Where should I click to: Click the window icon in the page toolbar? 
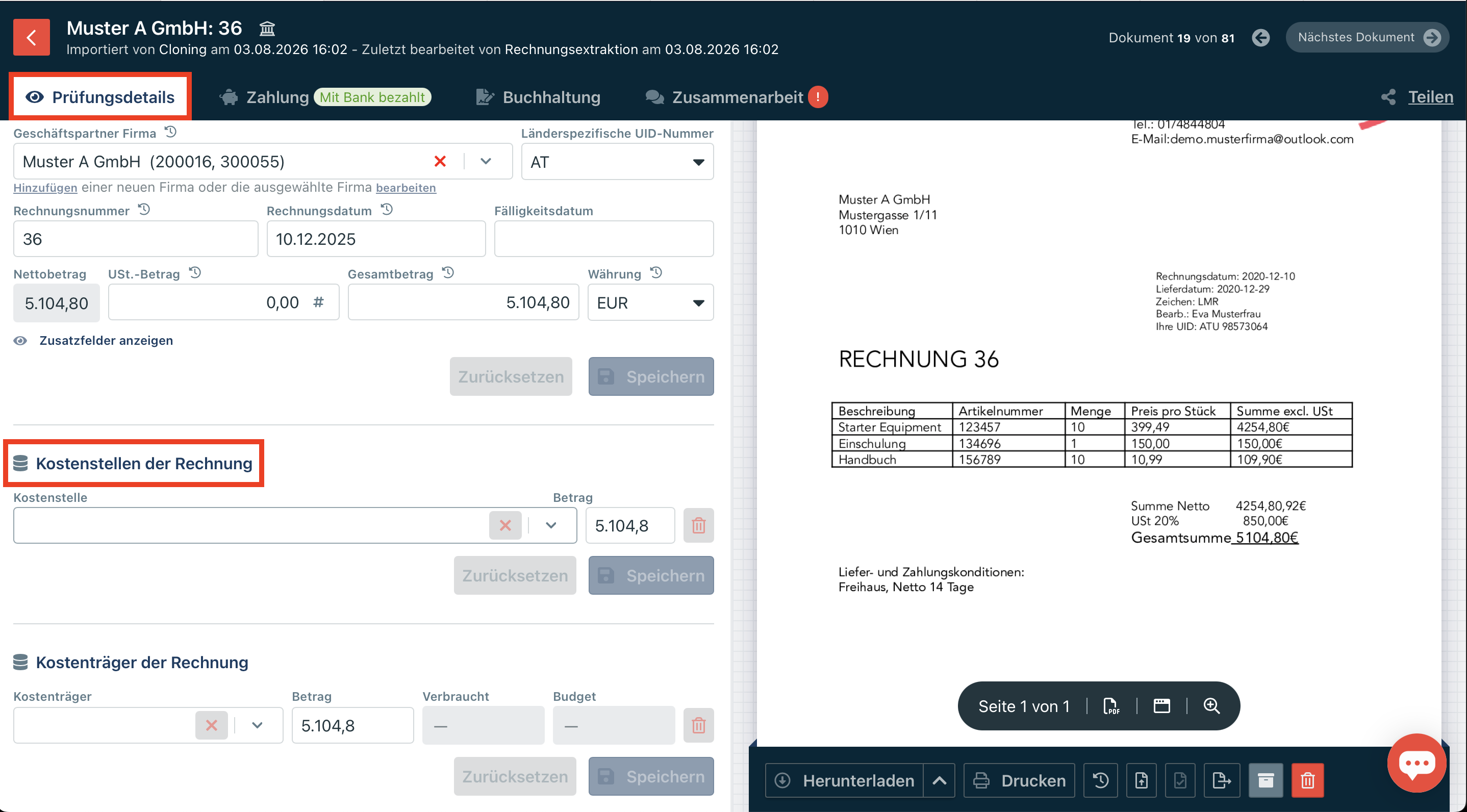click(1161, 706)
